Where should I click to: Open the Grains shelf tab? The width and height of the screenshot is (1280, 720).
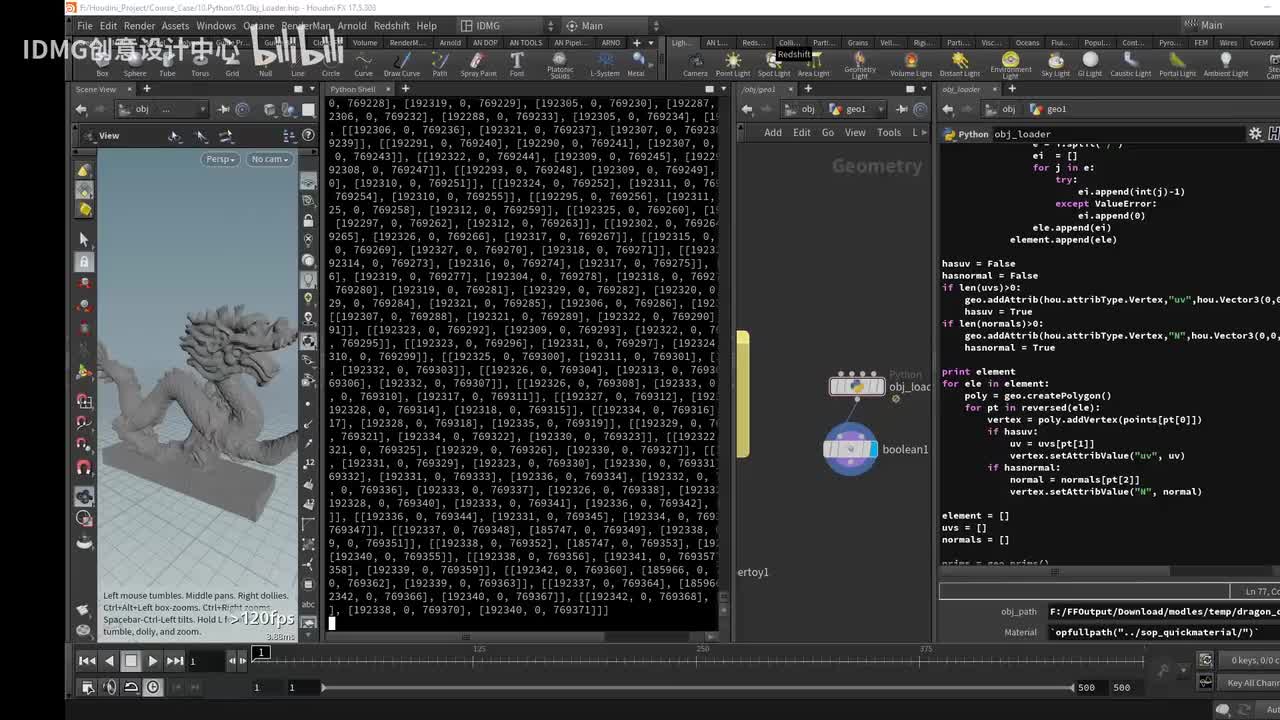click(x=858, y=43)
